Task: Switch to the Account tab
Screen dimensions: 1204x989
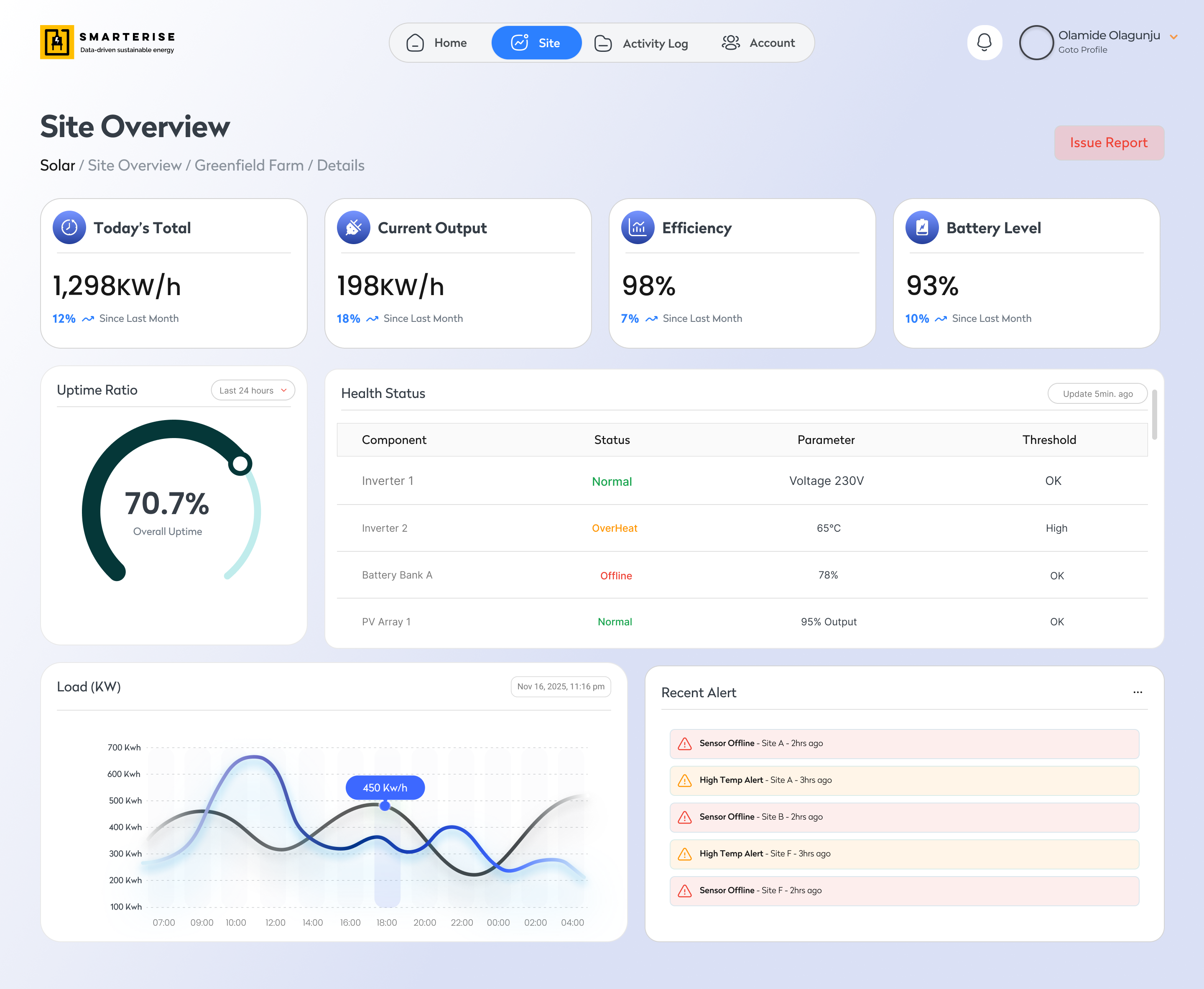Action: pos(758,43)
